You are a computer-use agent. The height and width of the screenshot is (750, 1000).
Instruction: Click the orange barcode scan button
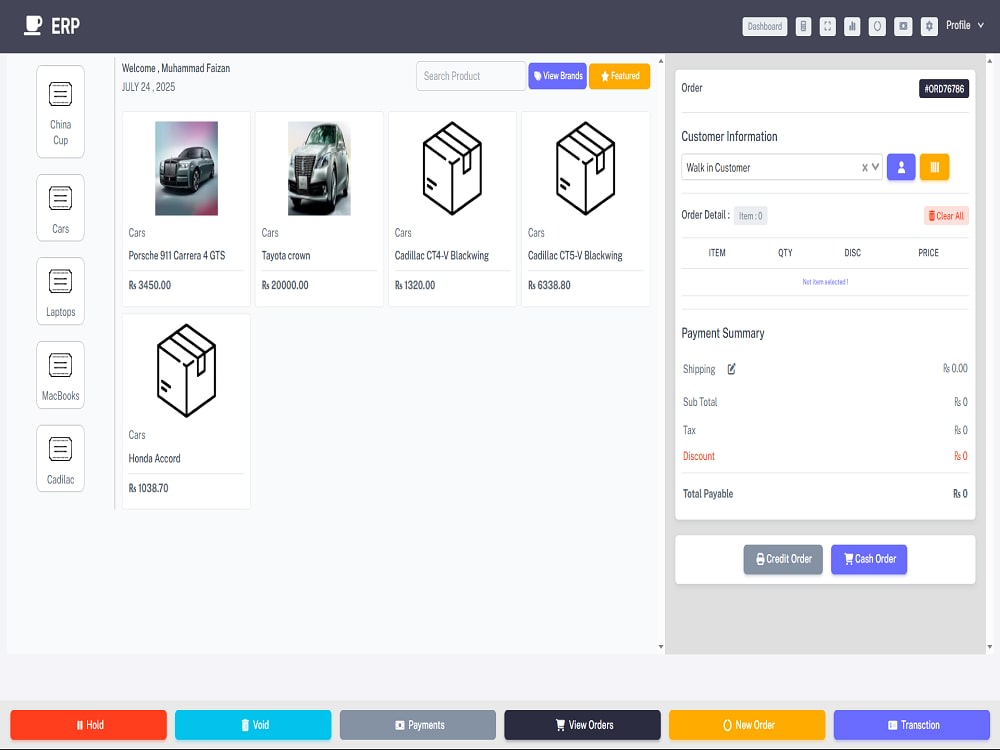[x=934, y=167]
